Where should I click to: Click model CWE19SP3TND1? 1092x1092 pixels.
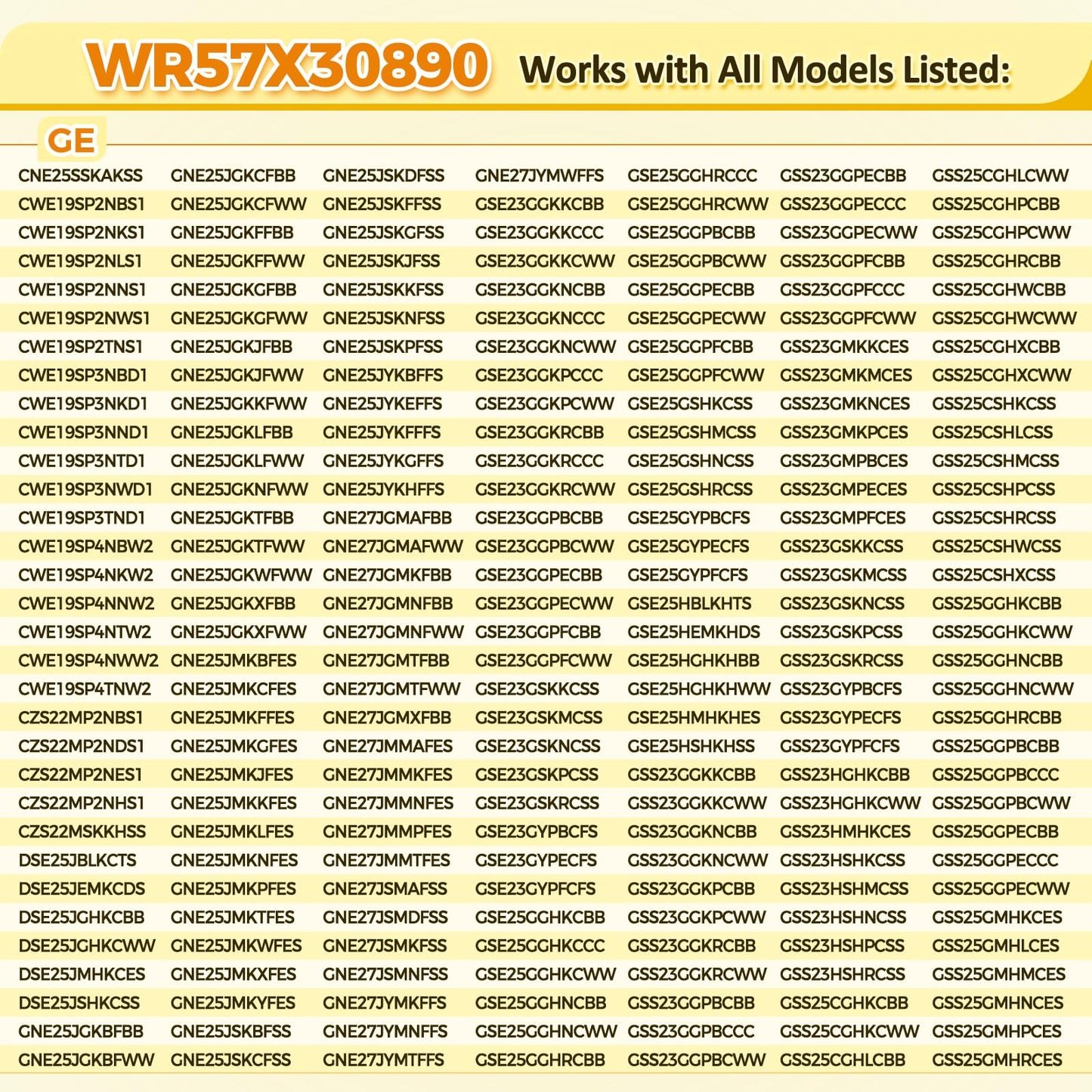pos(82,518)
